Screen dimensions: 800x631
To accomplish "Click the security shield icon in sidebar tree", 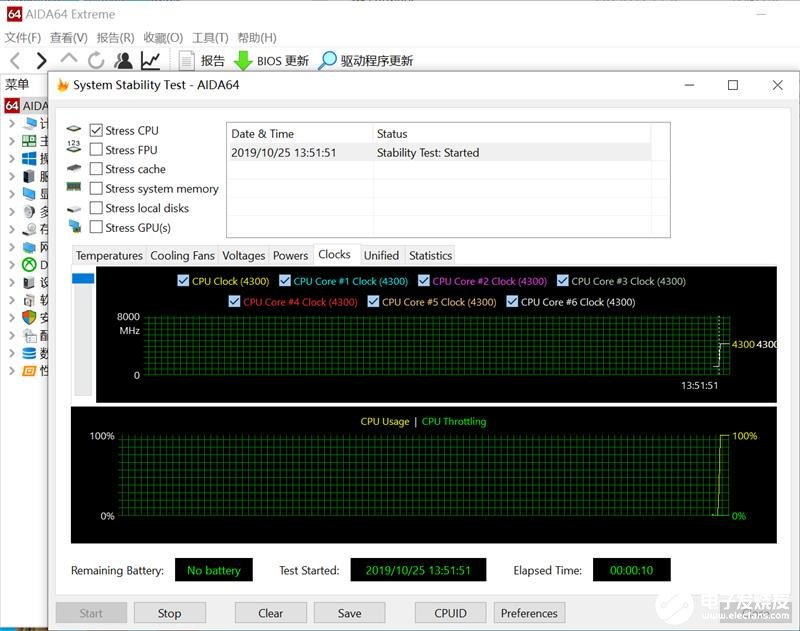I will pos(29,317).
